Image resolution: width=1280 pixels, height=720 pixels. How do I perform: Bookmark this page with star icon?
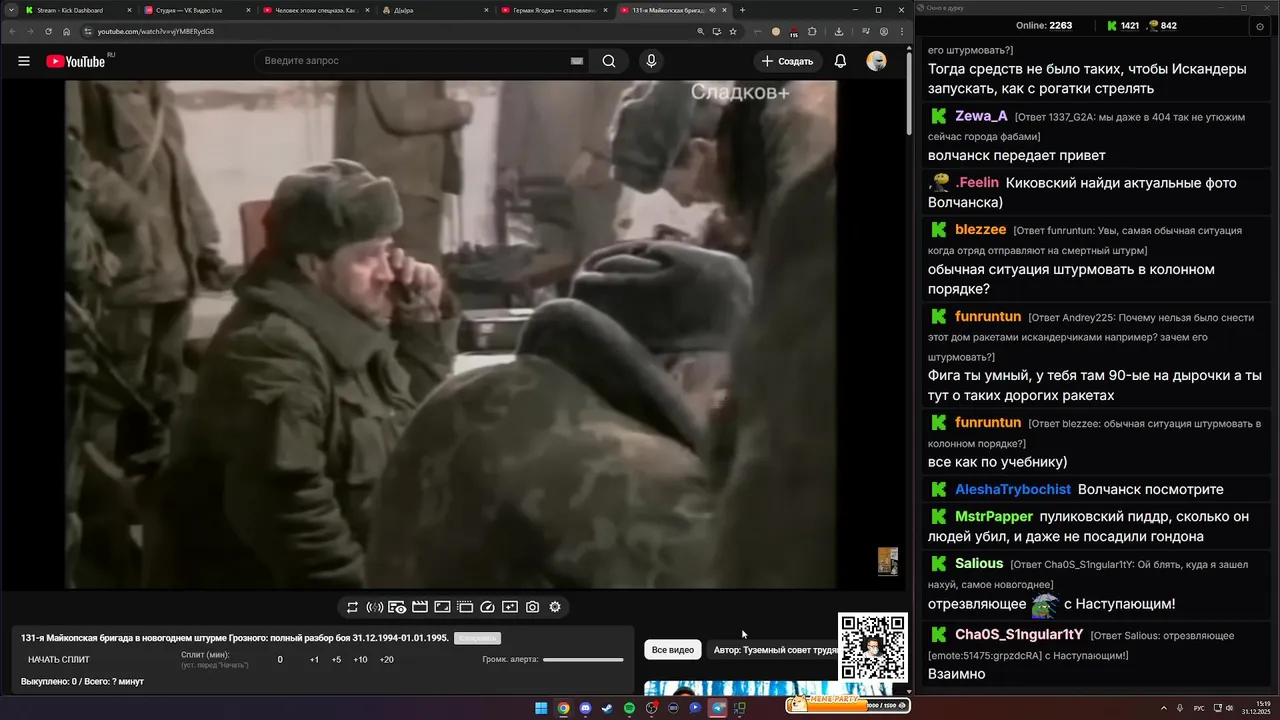point(733,31)
